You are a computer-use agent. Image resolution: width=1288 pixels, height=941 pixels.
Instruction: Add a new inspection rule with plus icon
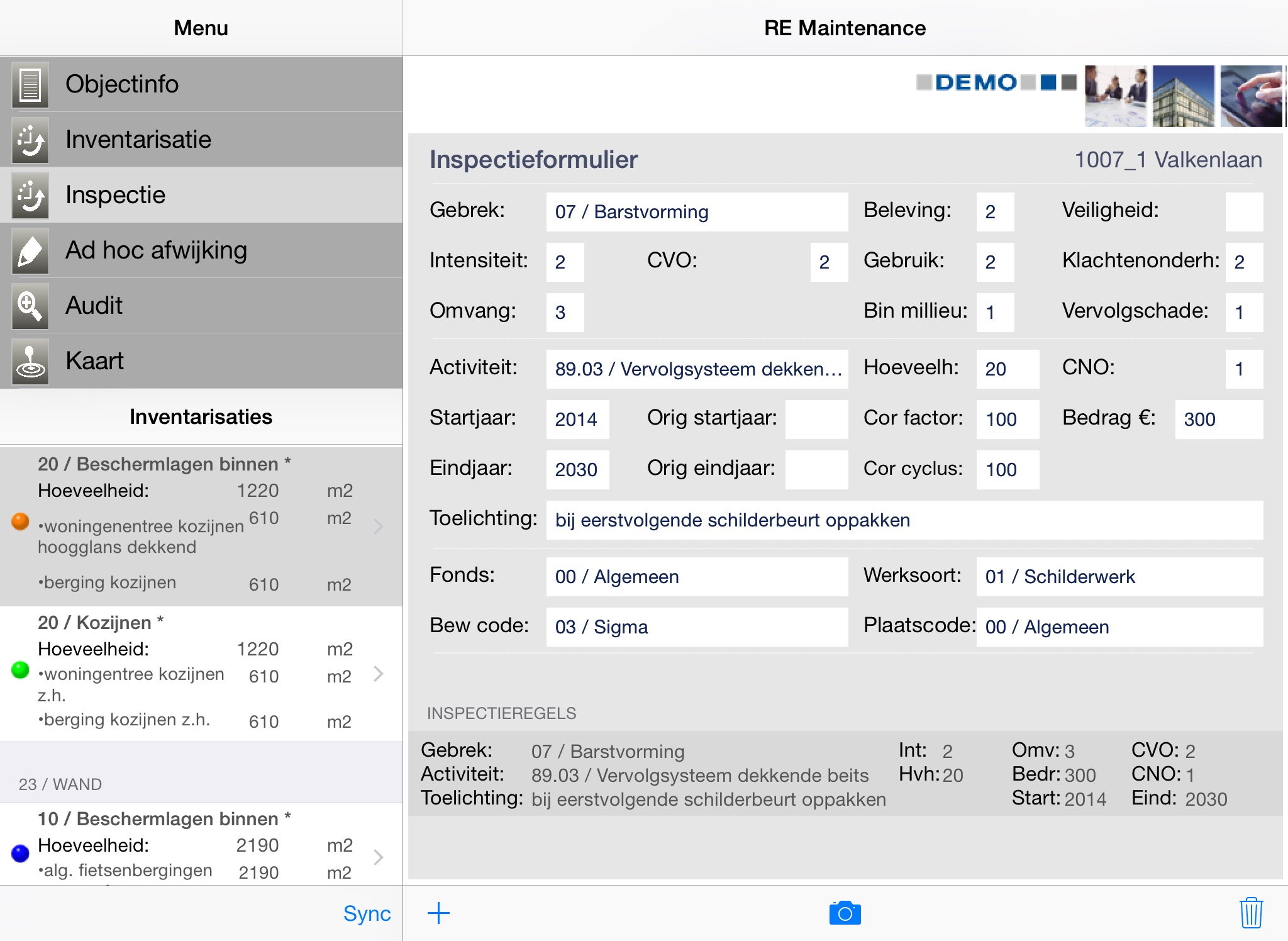(438, 913)
